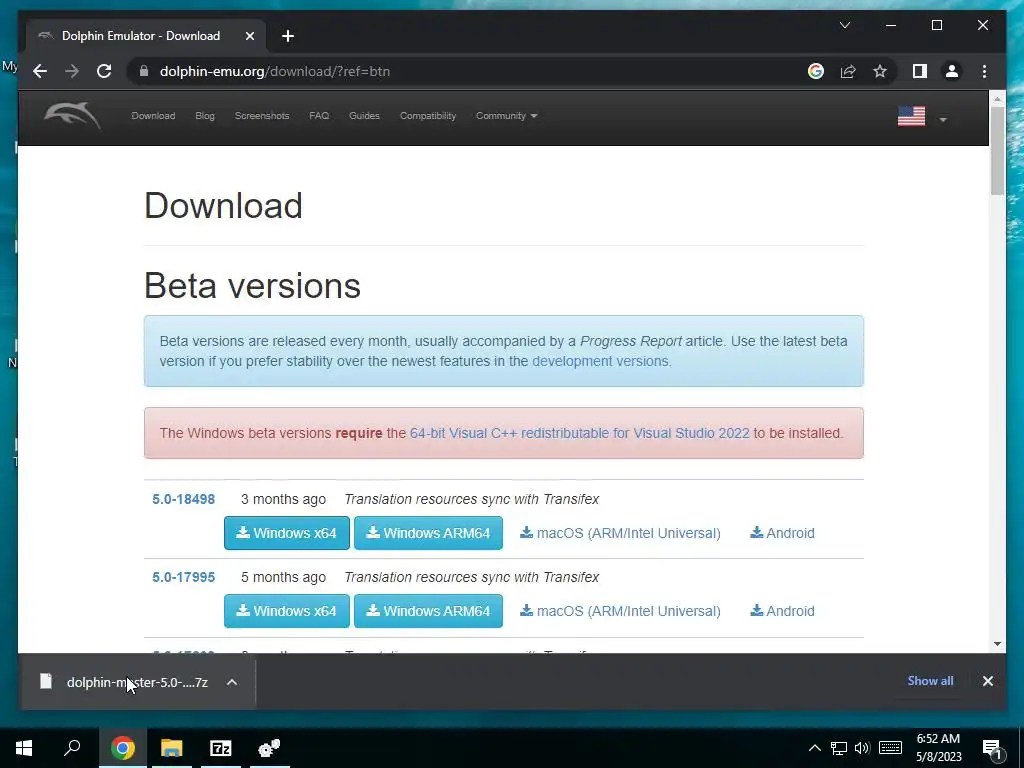Download Windows ARM64 build of 5.0-17995
This screenshot has width=1024, height=768.
click(x=428, y=611)
